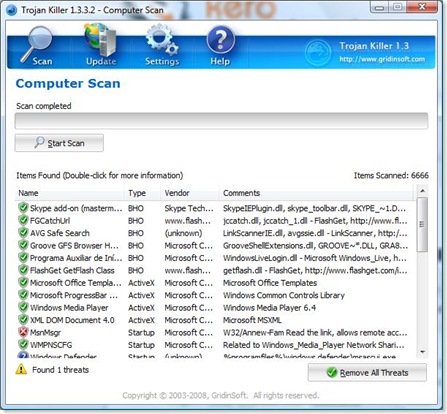Click Remove All Threats button
Screen dimensions: 447x414
click(x=367, y=372)
